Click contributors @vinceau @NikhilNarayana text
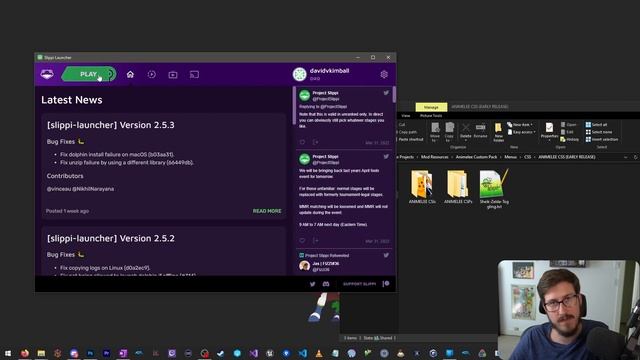 click(x=80, y=189)
